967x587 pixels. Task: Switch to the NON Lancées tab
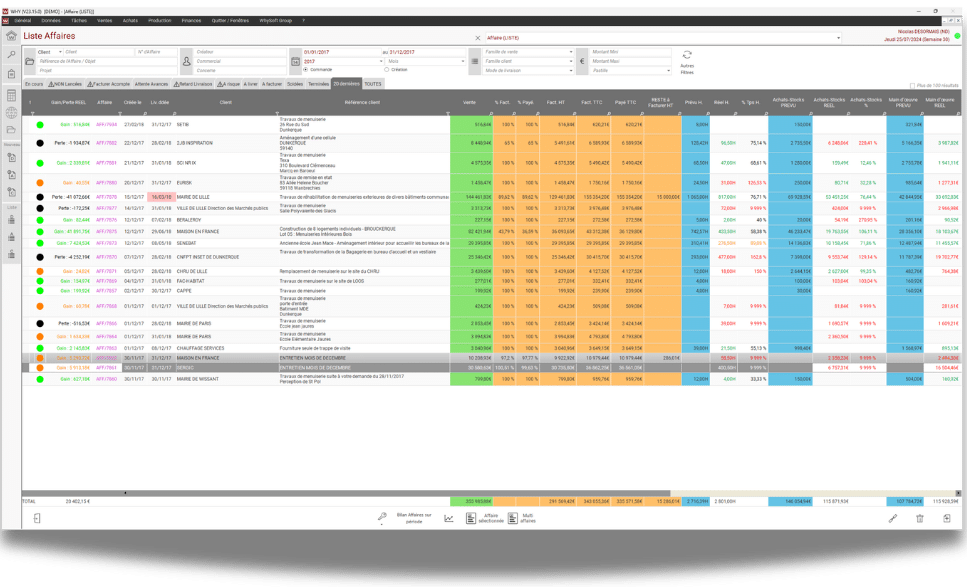point(65,84)
